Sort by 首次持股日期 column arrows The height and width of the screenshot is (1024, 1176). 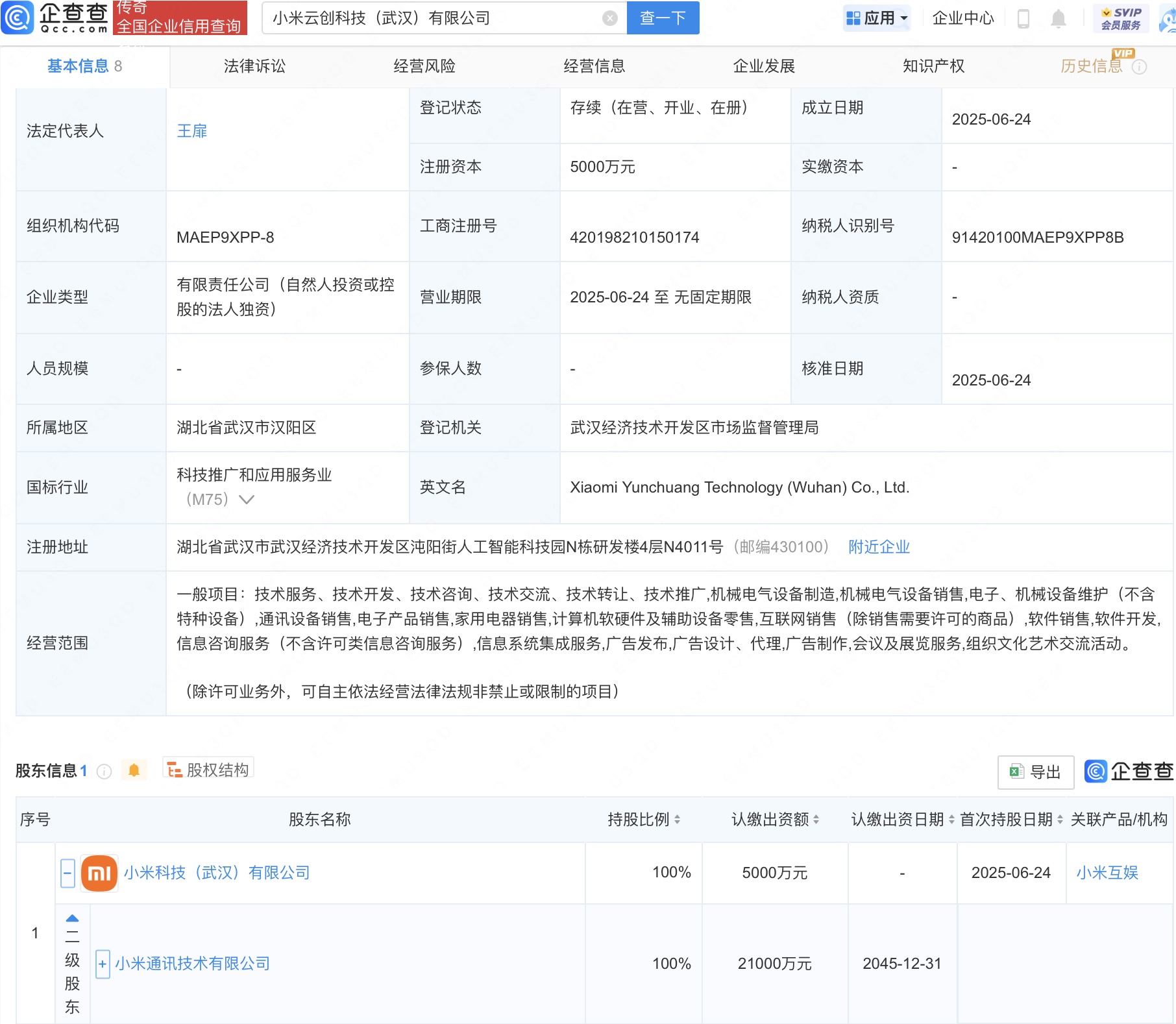(1060, 820)
